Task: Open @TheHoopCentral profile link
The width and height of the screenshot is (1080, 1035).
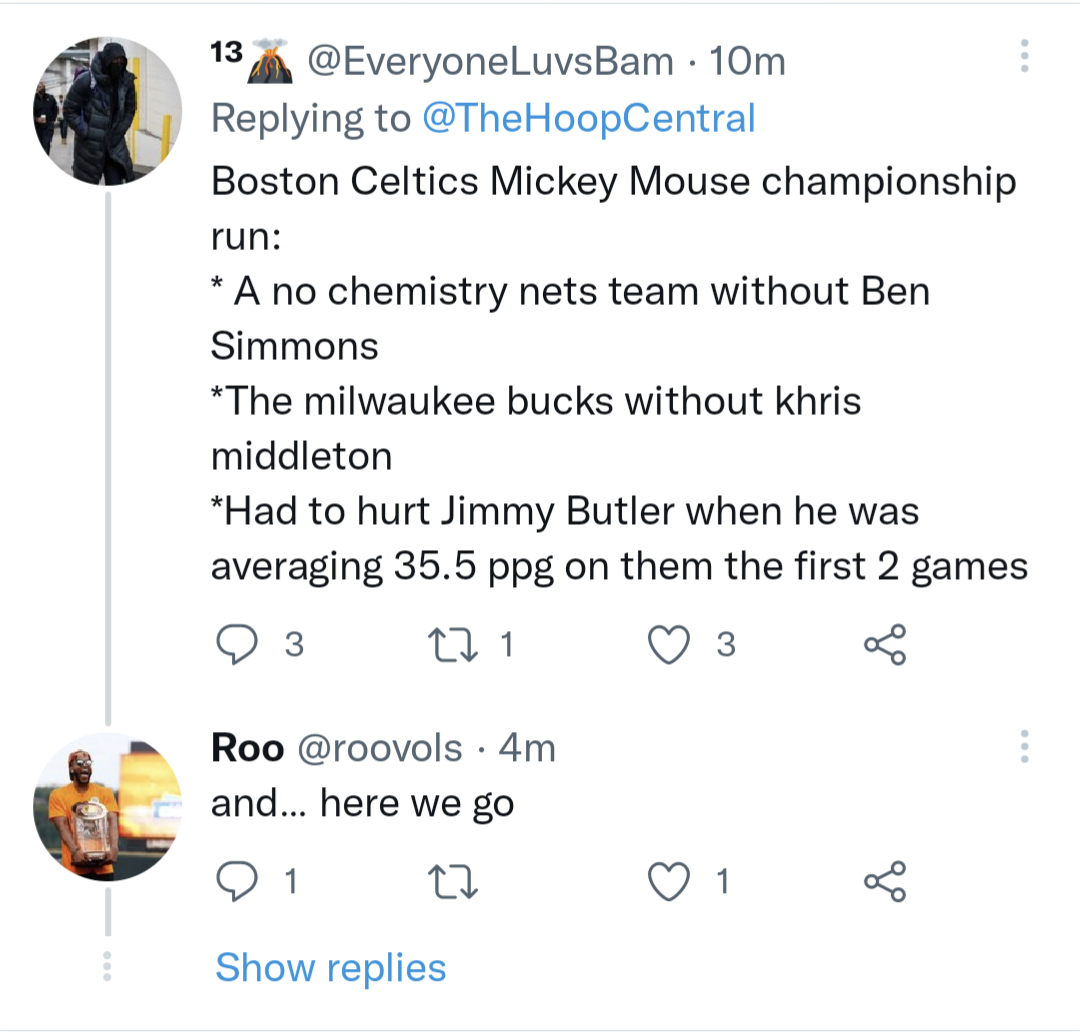Action: click(589, 118)
